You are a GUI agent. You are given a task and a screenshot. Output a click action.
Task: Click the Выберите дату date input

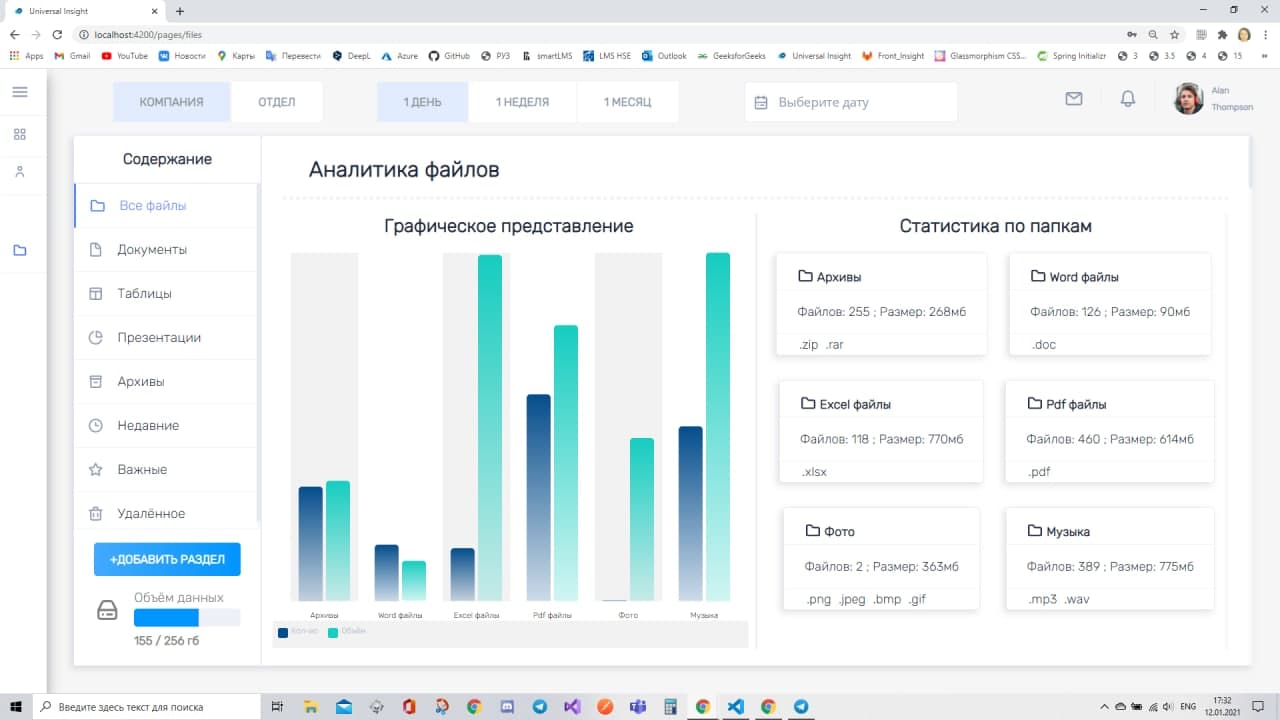tap(851, 102)
